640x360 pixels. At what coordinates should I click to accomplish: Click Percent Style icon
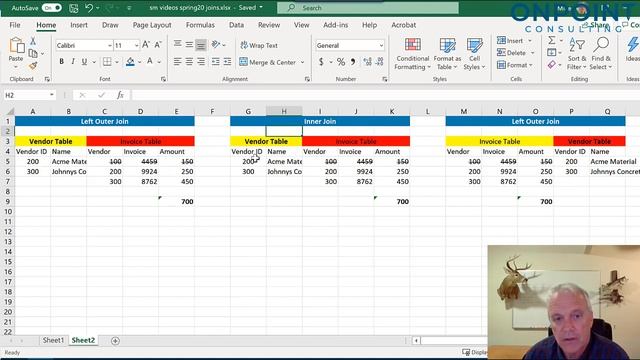[341, 62]
